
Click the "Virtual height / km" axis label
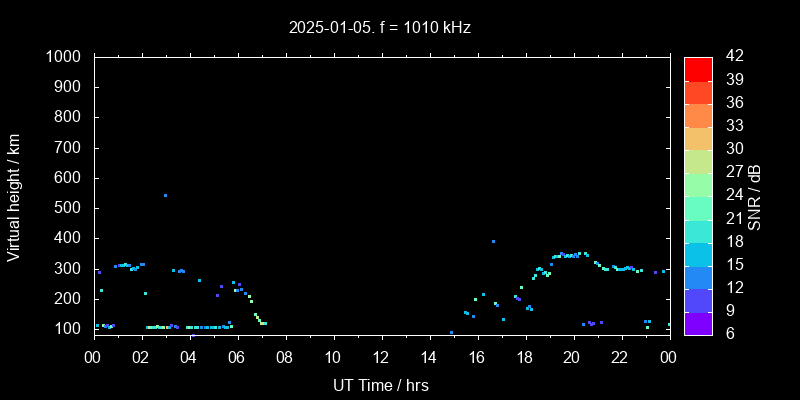tap(14, 196)
